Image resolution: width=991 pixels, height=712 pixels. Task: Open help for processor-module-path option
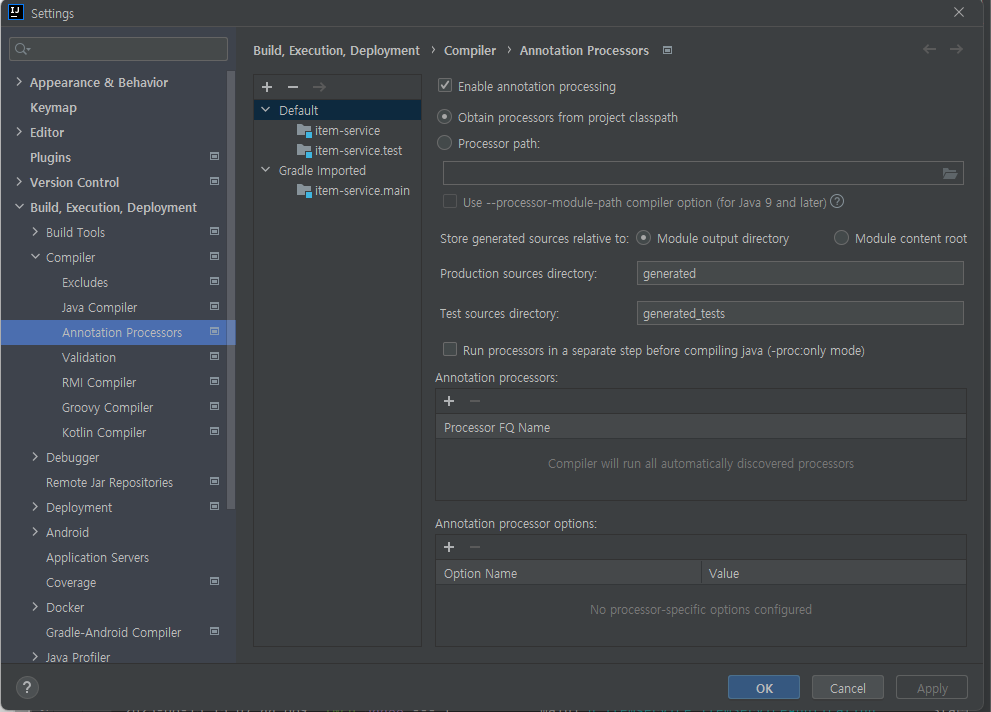pos(837,202)
